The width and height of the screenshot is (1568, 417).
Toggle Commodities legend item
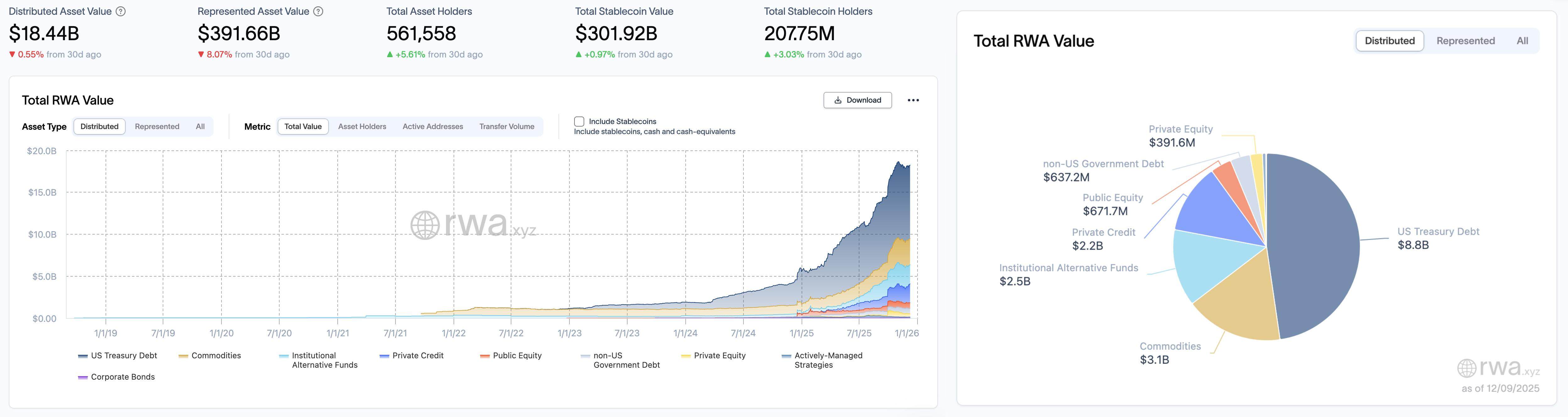point(215,355)
